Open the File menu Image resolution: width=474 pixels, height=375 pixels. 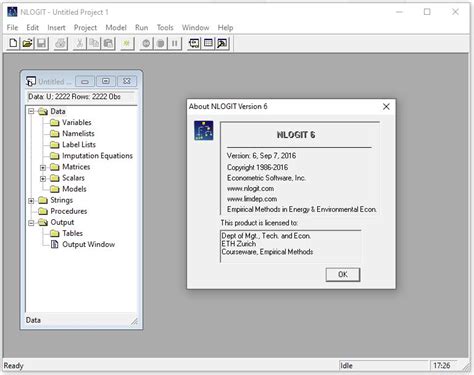[x=12, y=28]
